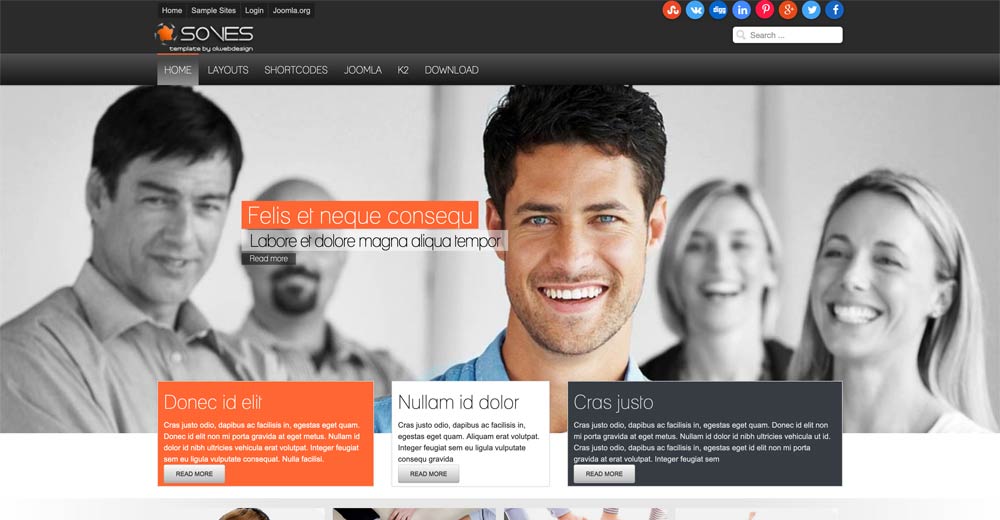Open the K2 menu item
Image resolution: width=1000 pixels, height=520 pixels.
(x=403, y=70)
